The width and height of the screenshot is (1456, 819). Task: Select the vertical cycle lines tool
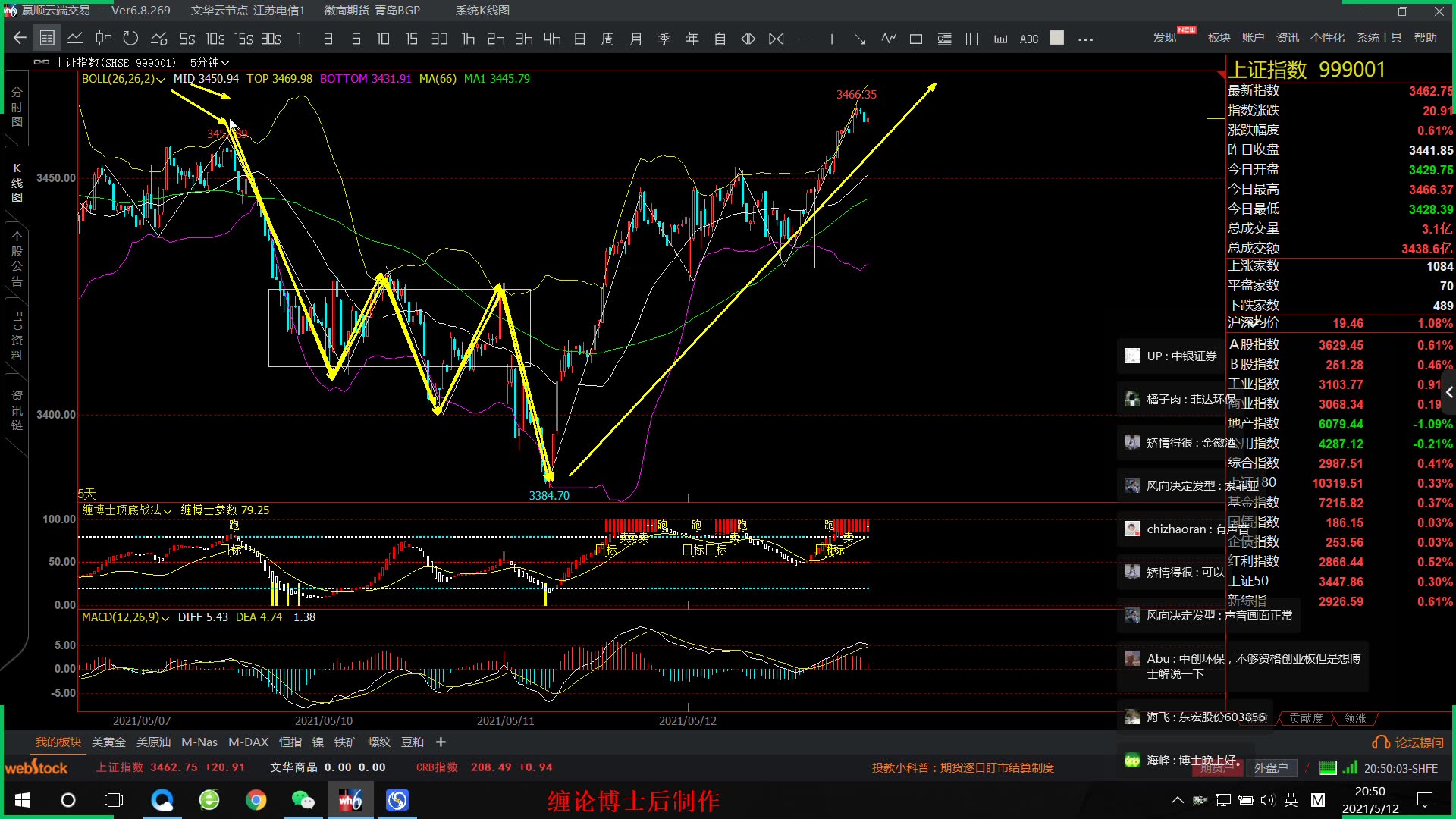pos(972,38)
